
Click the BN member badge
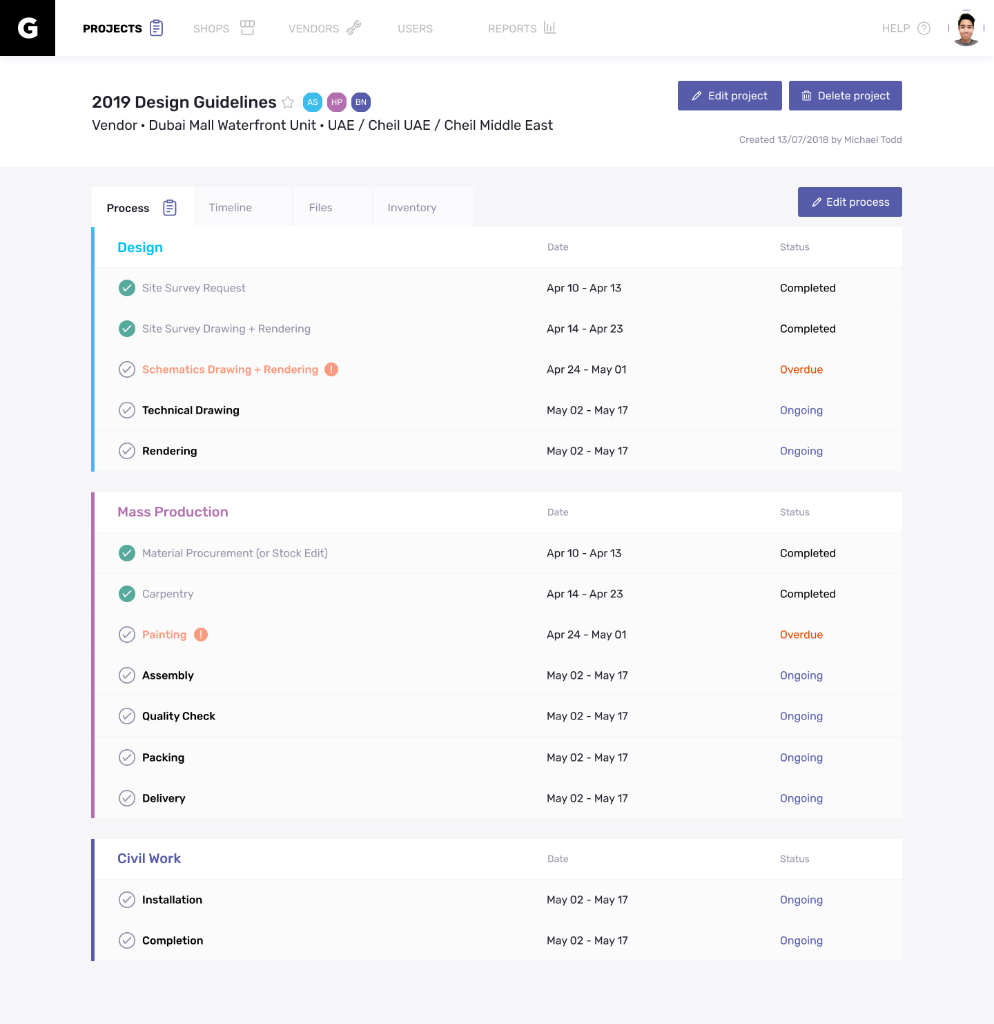(x=361, y=102)
